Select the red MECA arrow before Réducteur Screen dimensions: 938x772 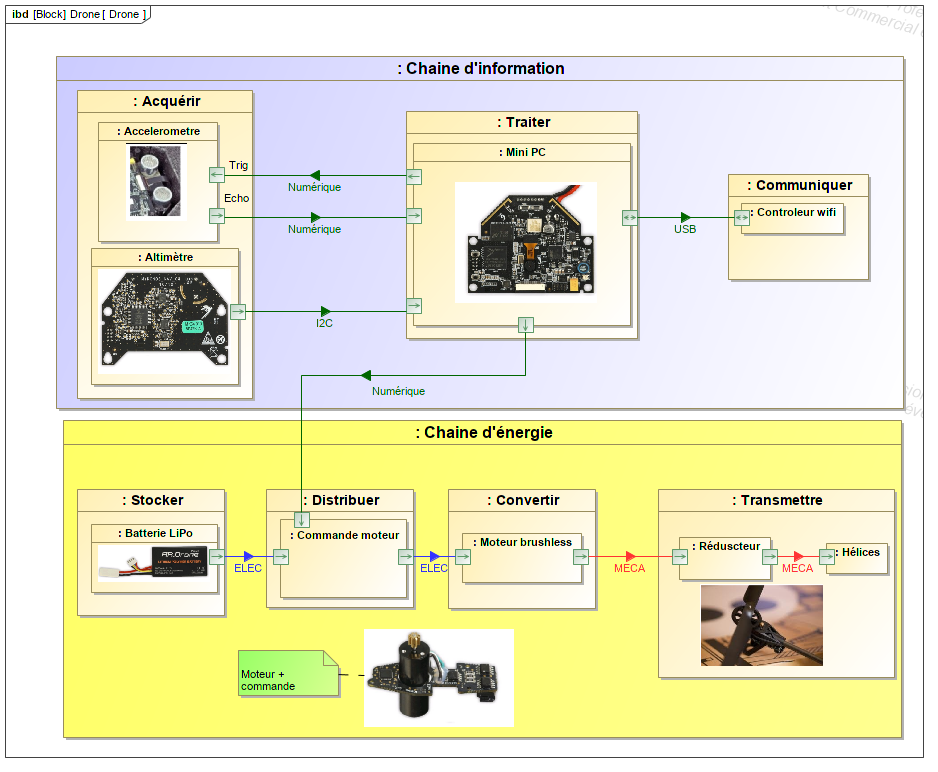coord(630,557)
